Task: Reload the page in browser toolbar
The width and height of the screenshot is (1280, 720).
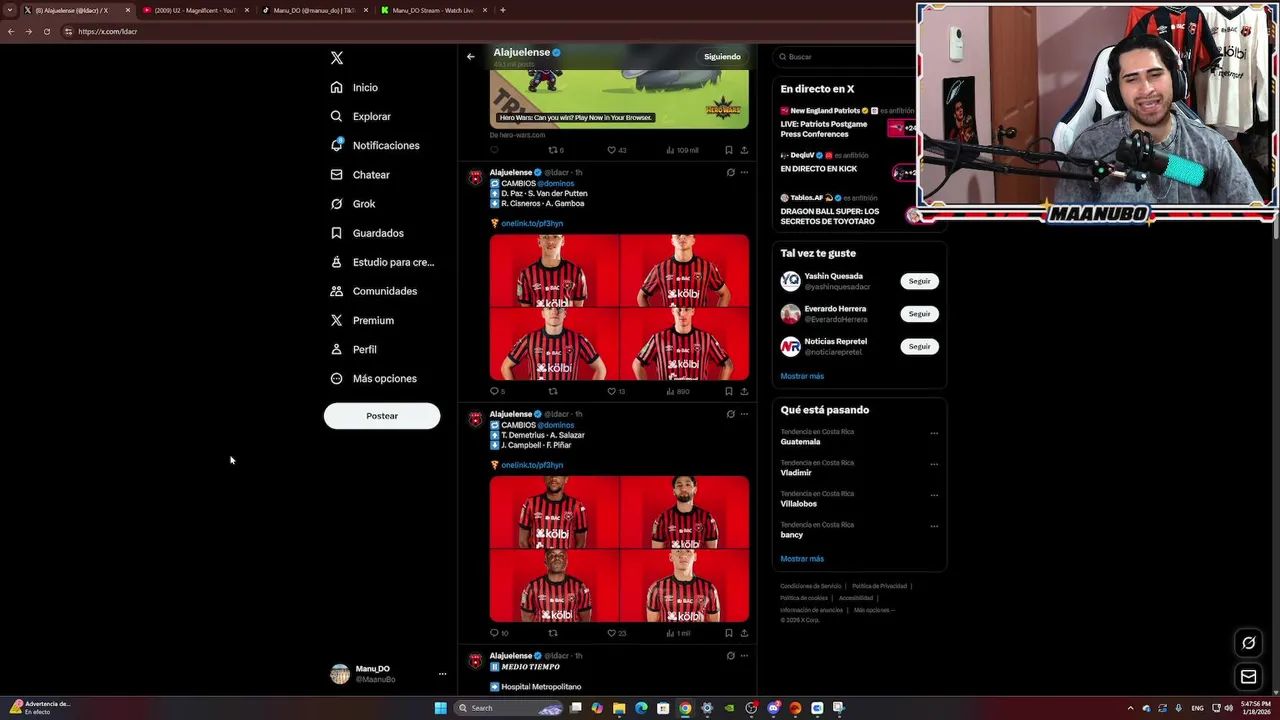Action: click(46, 31)
